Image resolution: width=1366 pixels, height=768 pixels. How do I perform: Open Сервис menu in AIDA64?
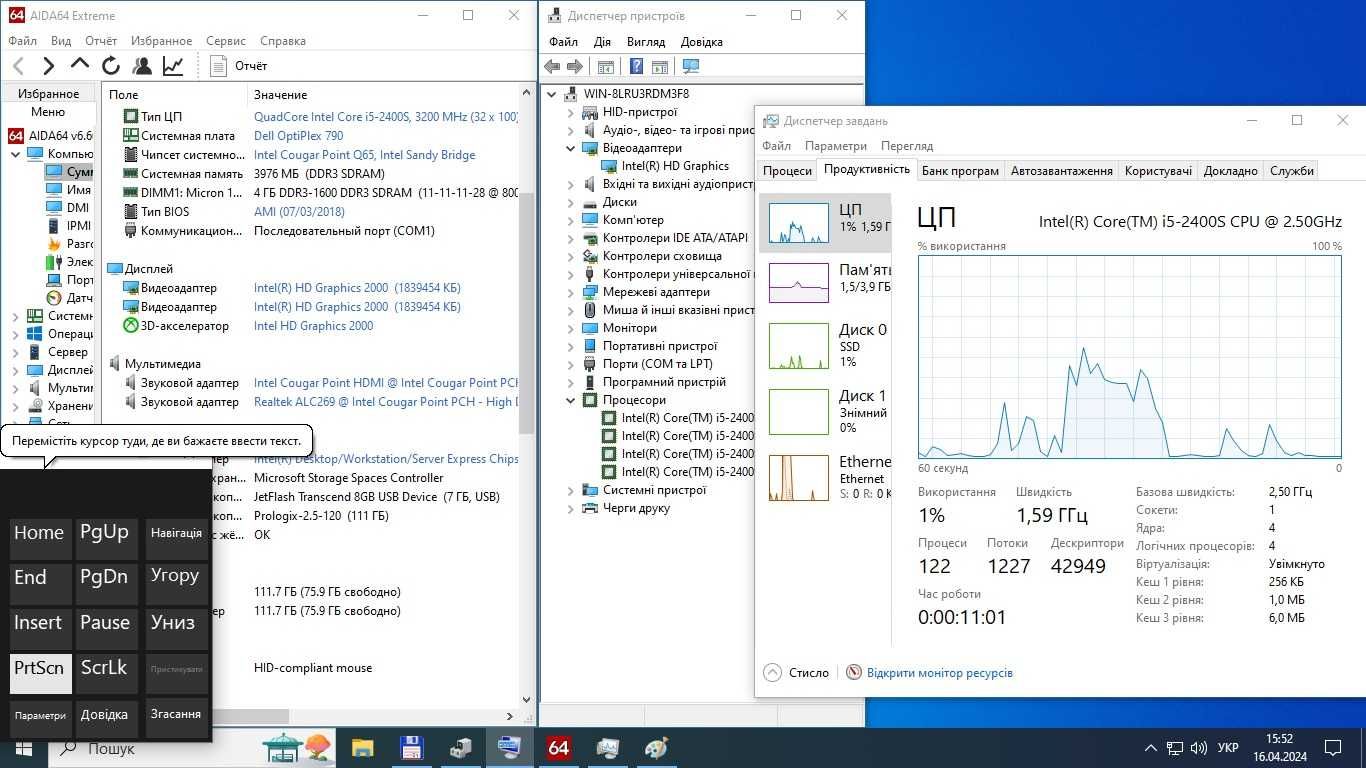click(226, 41)
